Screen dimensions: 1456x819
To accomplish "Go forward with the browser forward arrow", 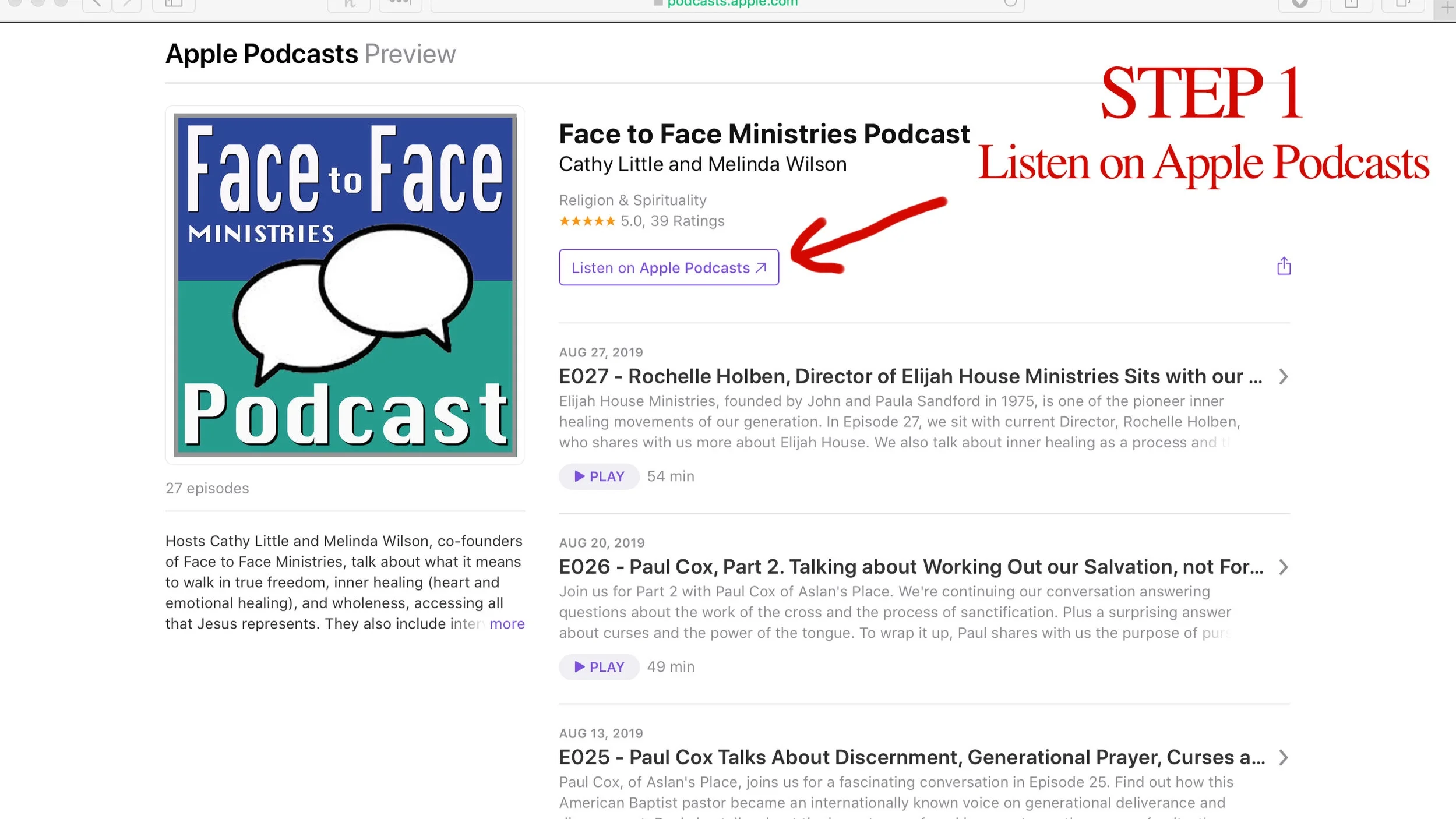I will tap(127, 5).
